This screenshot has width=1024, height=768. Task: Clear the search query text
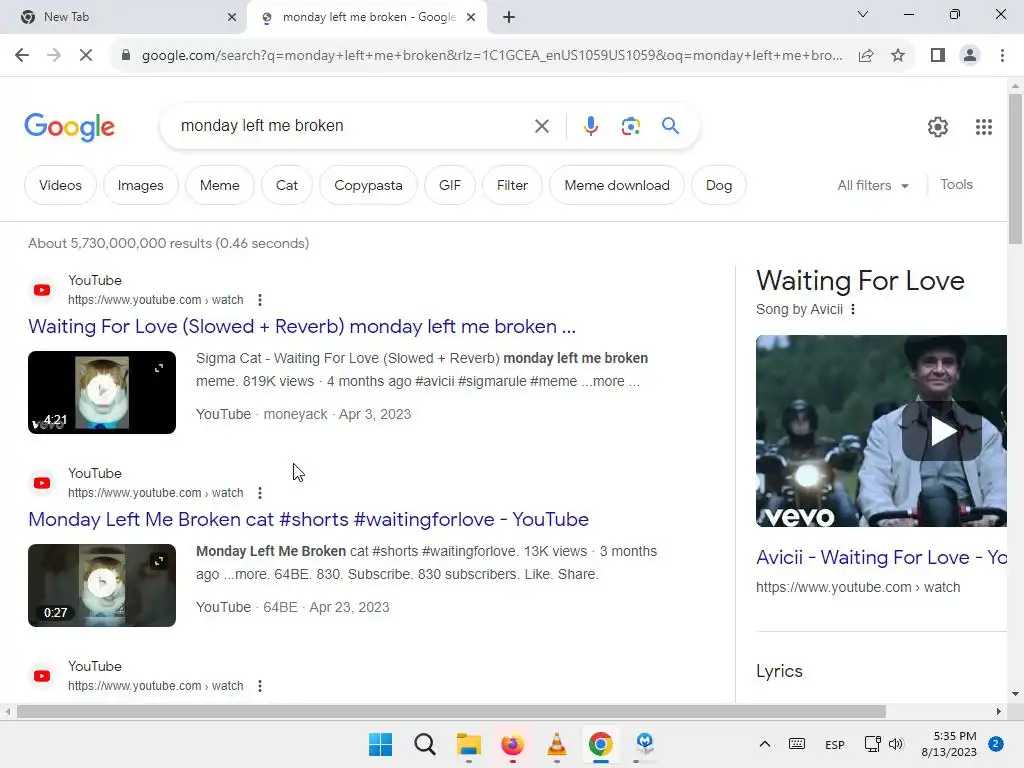pos(541,126)
